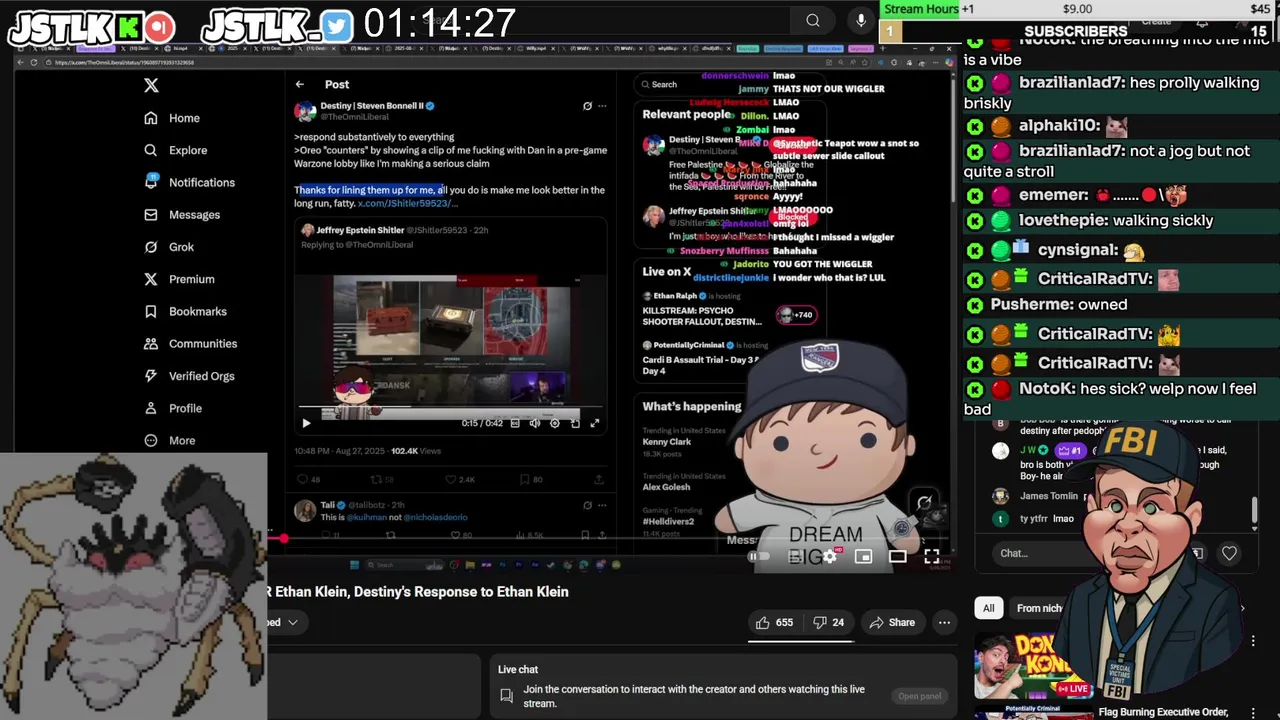Open the @nicholasdeorio mention in Tali's reply

pos(434,517)
